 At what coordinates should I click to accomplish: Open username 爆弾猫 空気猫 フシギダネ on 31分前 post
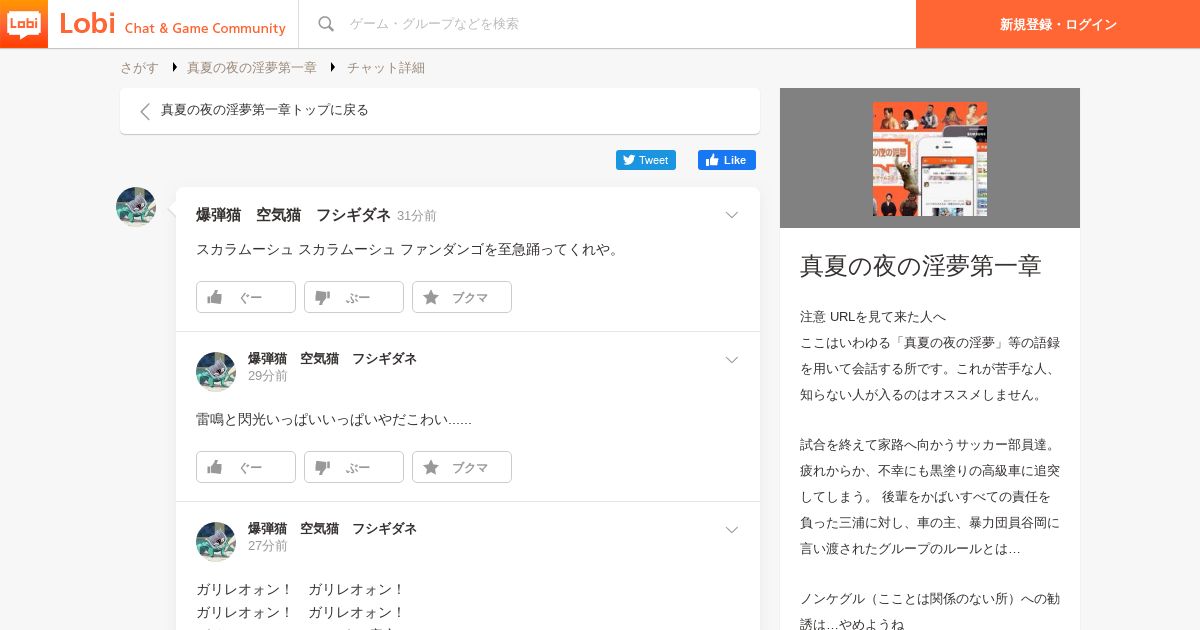[293, 215]
